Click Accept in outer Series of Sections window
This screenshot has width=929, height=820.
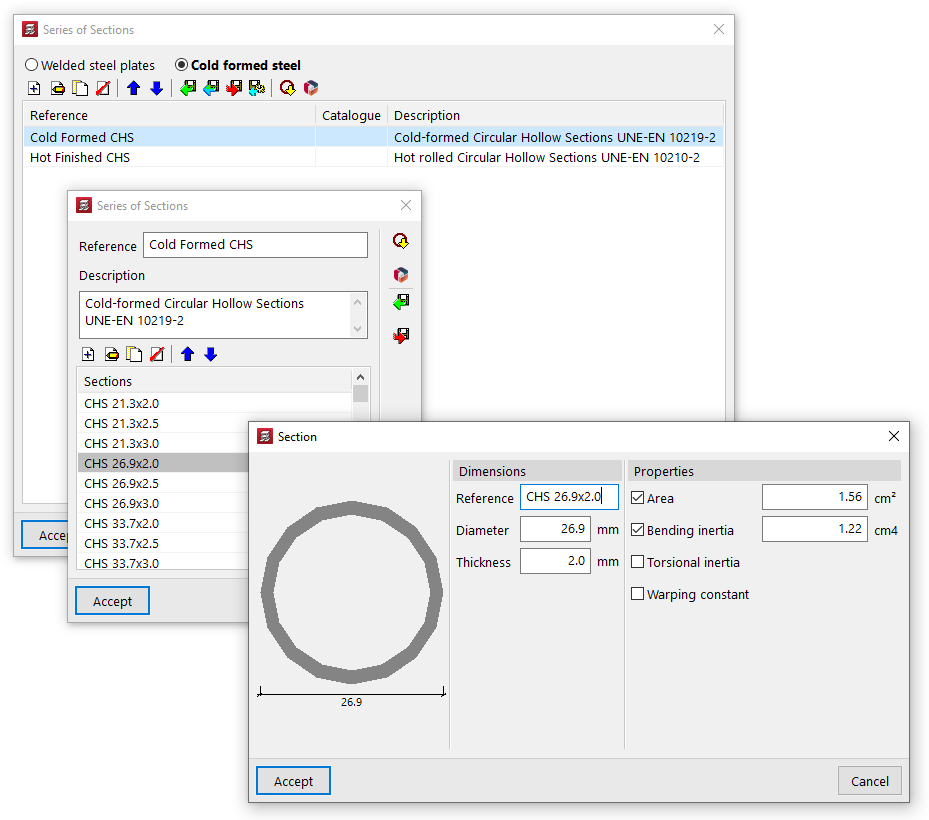[x=45, y=535]
